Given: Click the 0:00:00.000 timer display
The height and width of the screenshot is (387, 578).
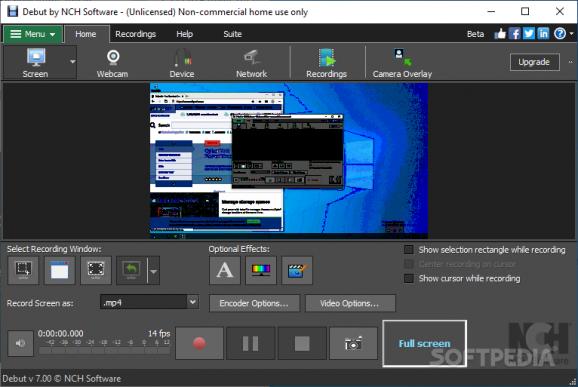Looking at the screenshot, I should [60, 334].
